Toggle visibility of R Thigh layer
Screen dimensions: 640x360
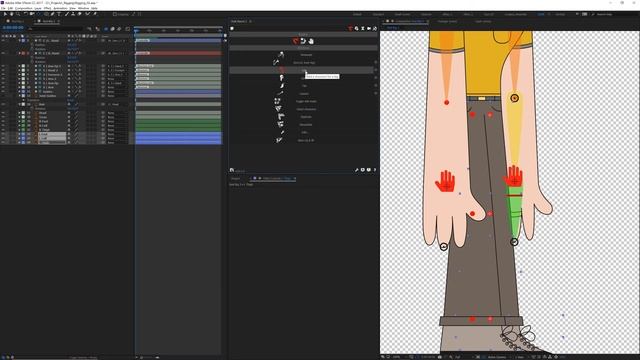pos(3,130)
